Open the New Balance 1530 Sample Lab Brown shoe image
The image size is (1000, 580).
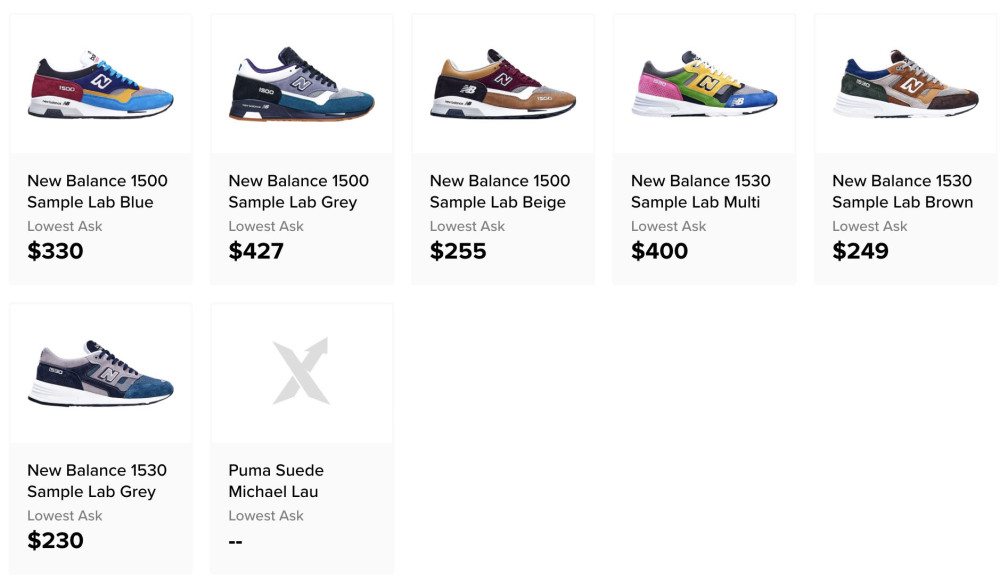tap(905, 84)
